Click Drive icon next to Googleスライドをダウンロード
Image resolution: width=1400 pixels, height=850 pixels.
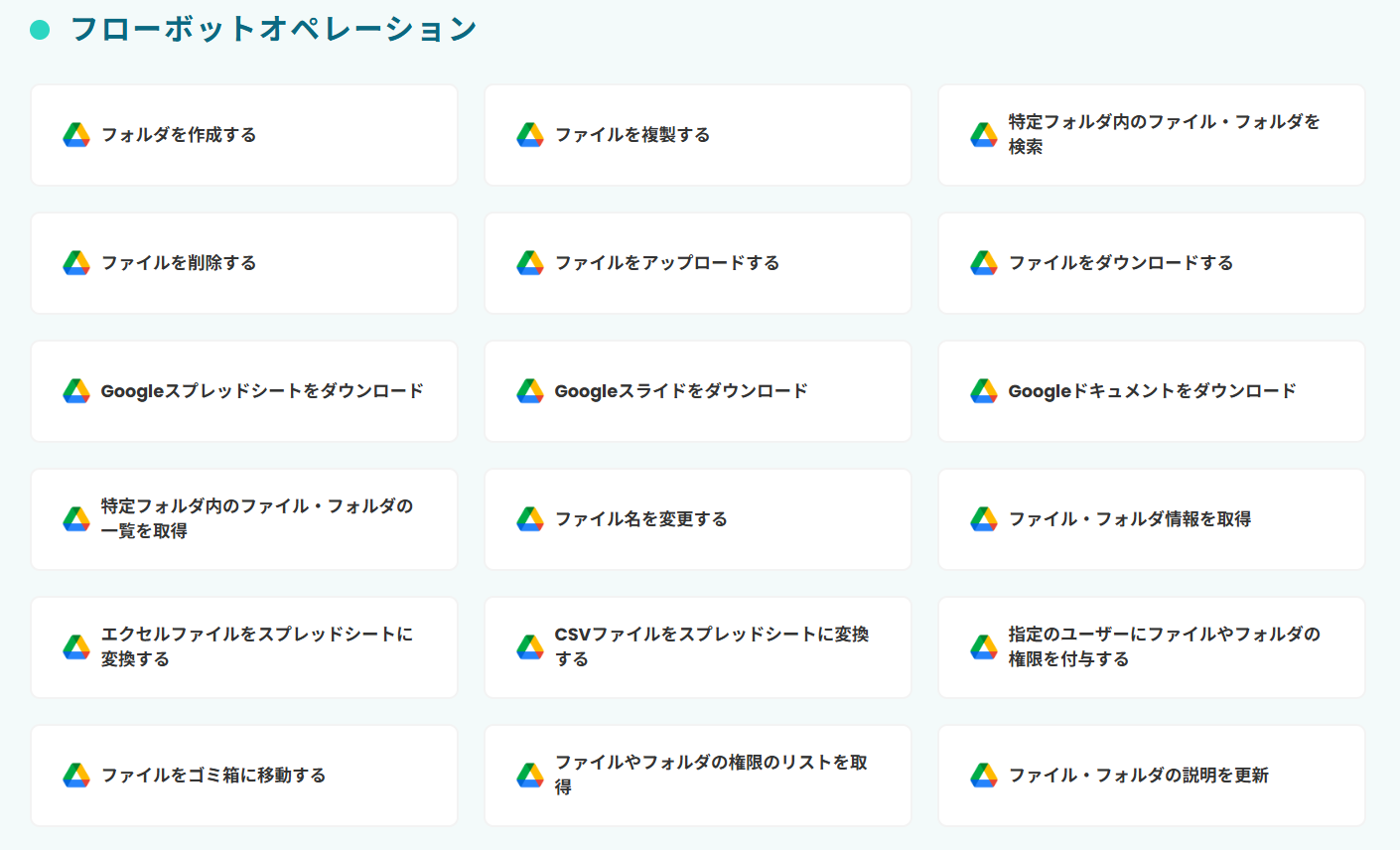click(x=530, y=391)
